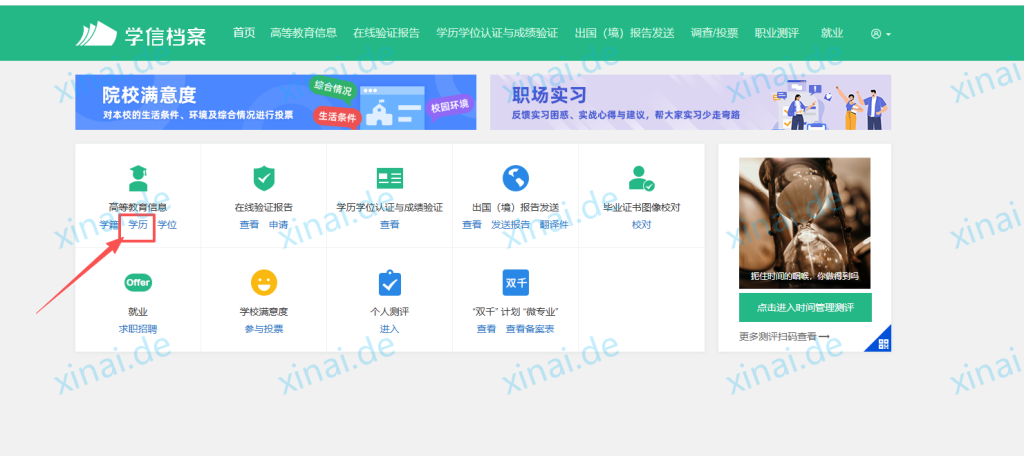Viewport: 1024px width, 456px height.
Task: Click the 双千 plan icon
Action: pyautogui.click(x=515, y=283)
